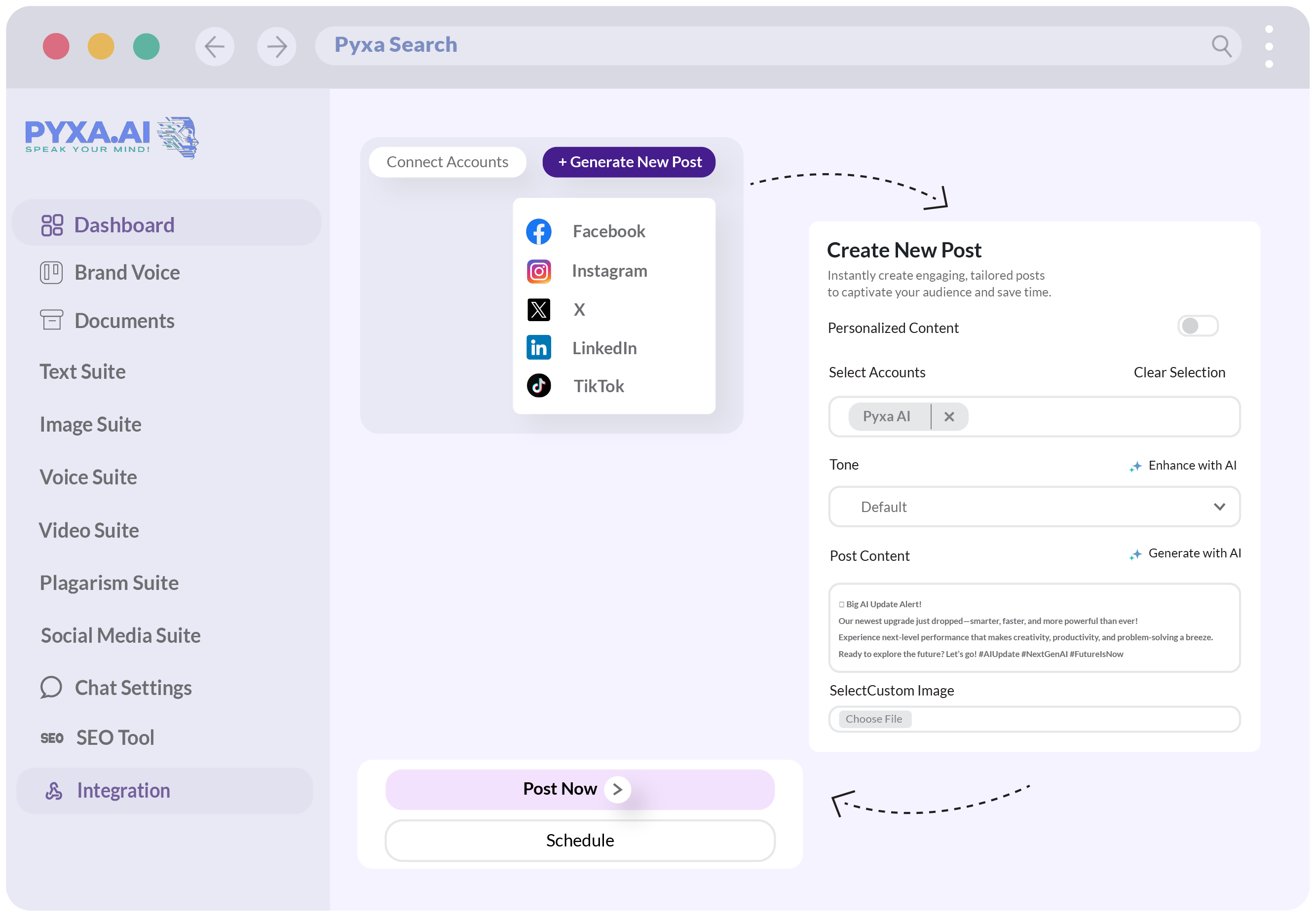
Task: Go to Brand Voice in sidebar
Action: tap(127, 273)
